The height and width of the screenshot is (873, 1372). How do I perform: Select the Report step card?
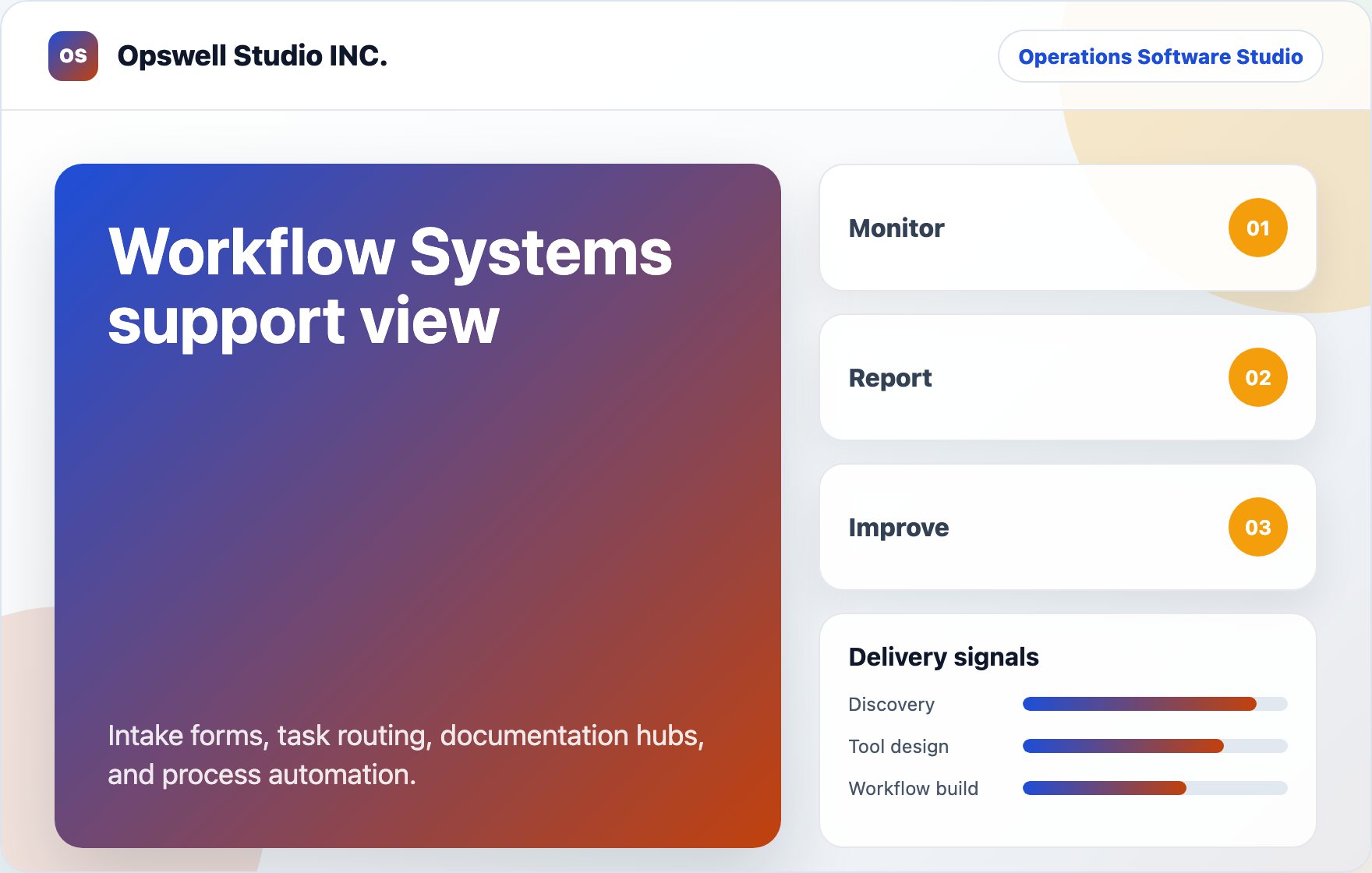pos(1067,377)
